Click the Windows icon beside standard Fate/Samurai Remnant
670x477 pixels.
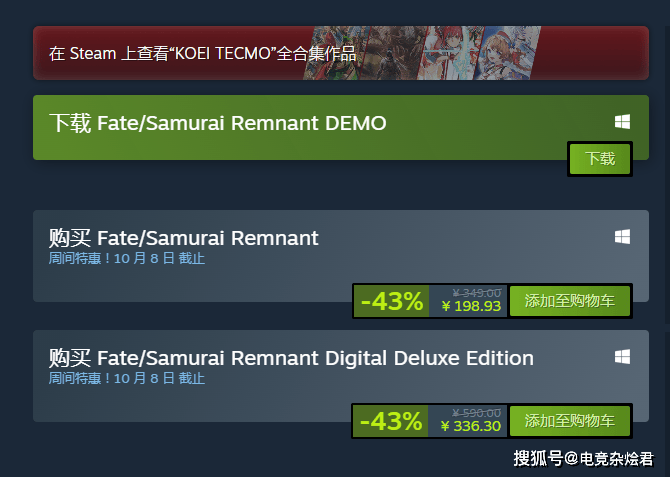(622, 237)
